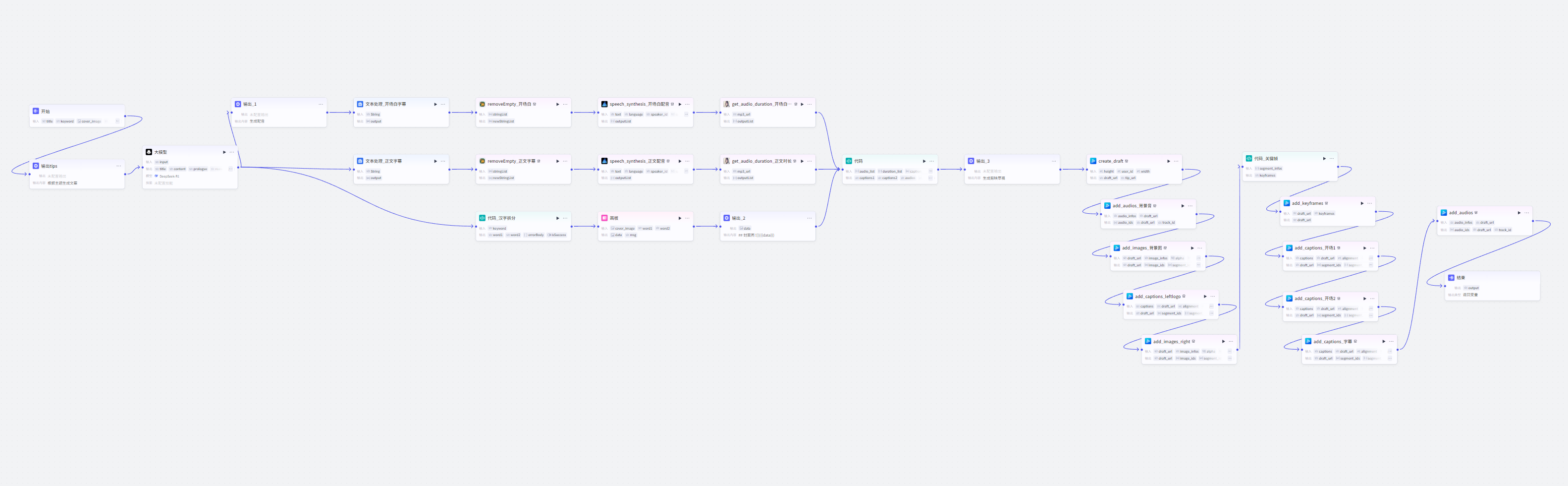This screenshot has width=1568, height=486.
Task: Click the add_images_right plugin icon
Action: tap(1148, 341)
